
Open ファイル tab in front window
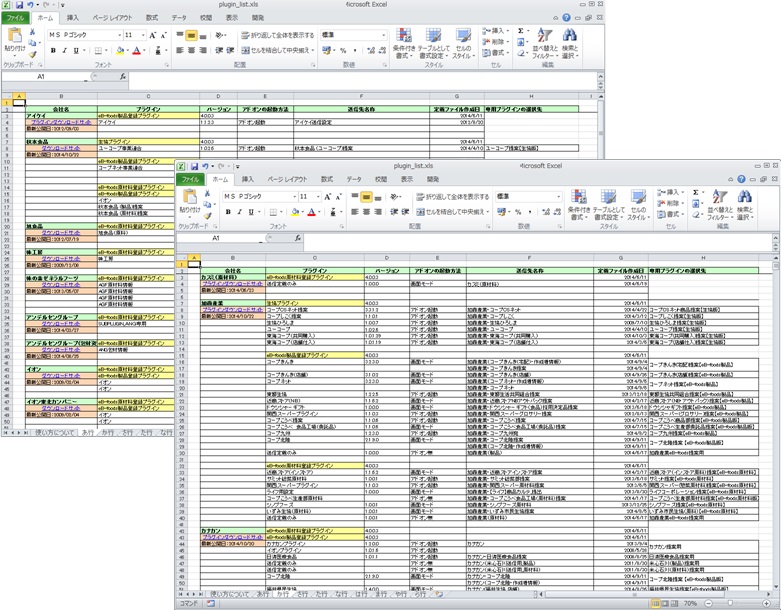(x=190, y=179)
